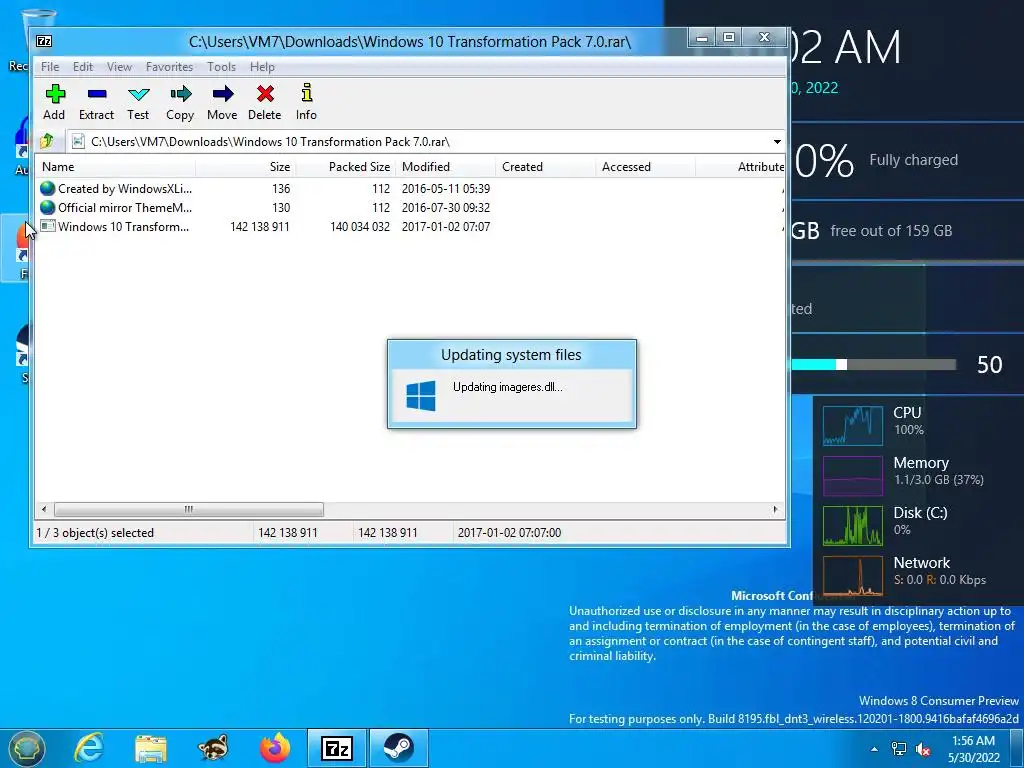Click the red Delete icon
This screenshot has width=1024, height=768.
(x=265, y=94)
